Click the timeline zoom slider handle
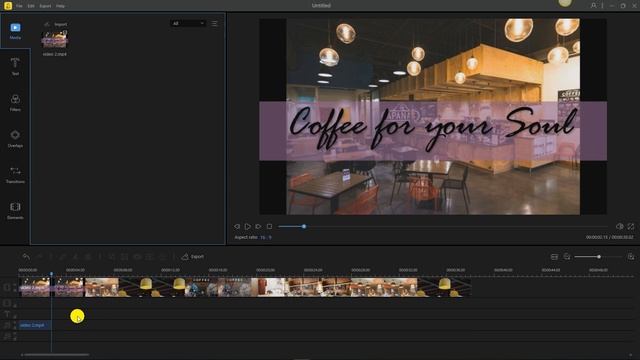This screenshot has width=640, height=360. (x=599, y=257)
